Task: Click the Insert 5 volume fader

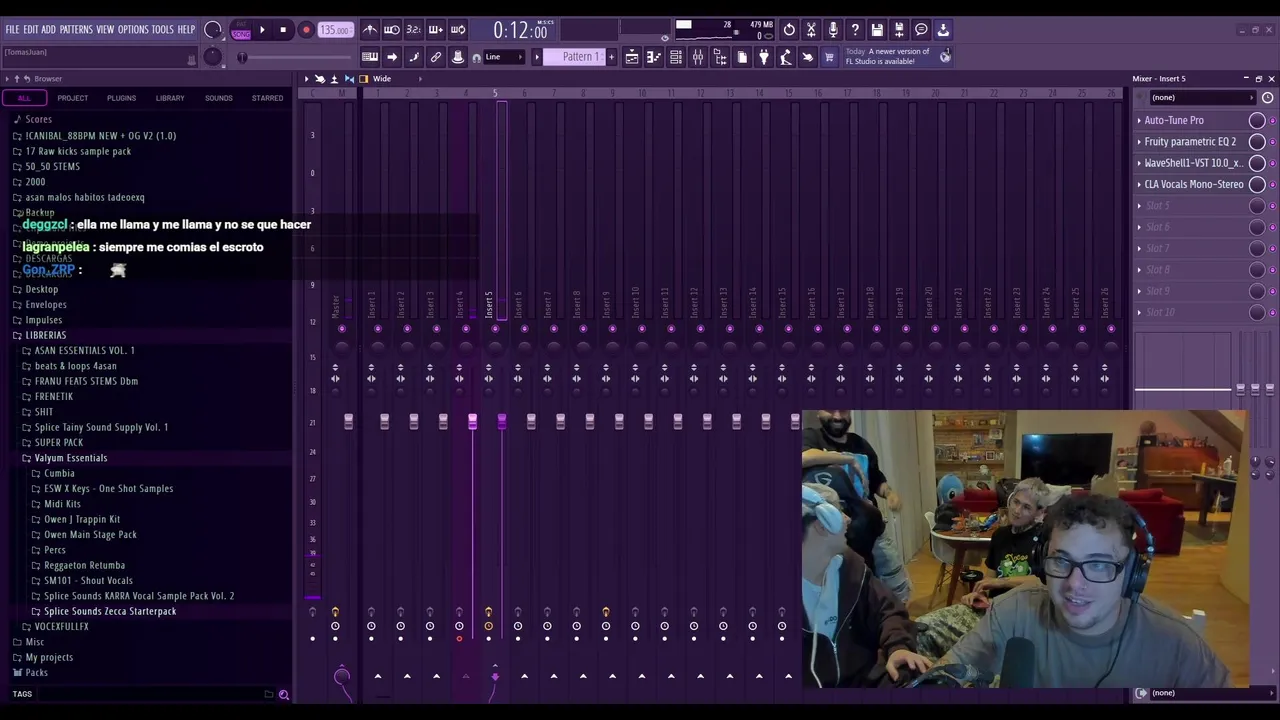Action: (502, 423)
